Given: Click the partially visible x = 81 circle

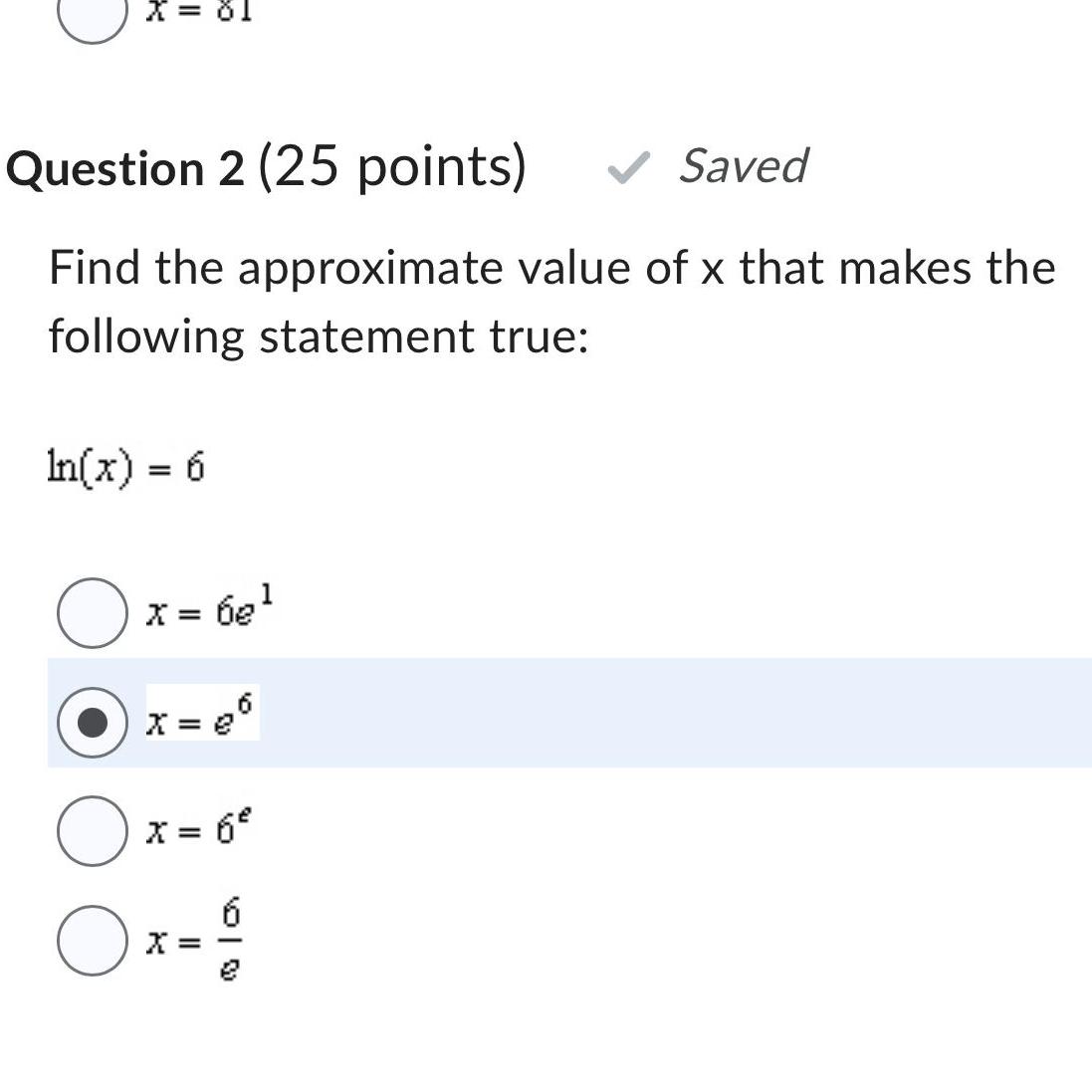Looking at the screenshot, I should click(92, 15).
